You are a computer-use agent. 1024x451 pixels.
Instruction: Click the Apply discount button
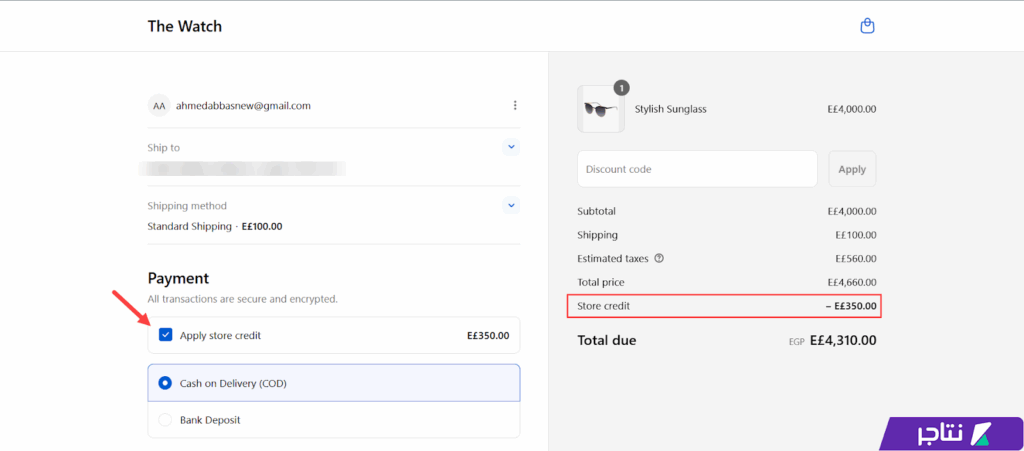(x=852, y=169)
